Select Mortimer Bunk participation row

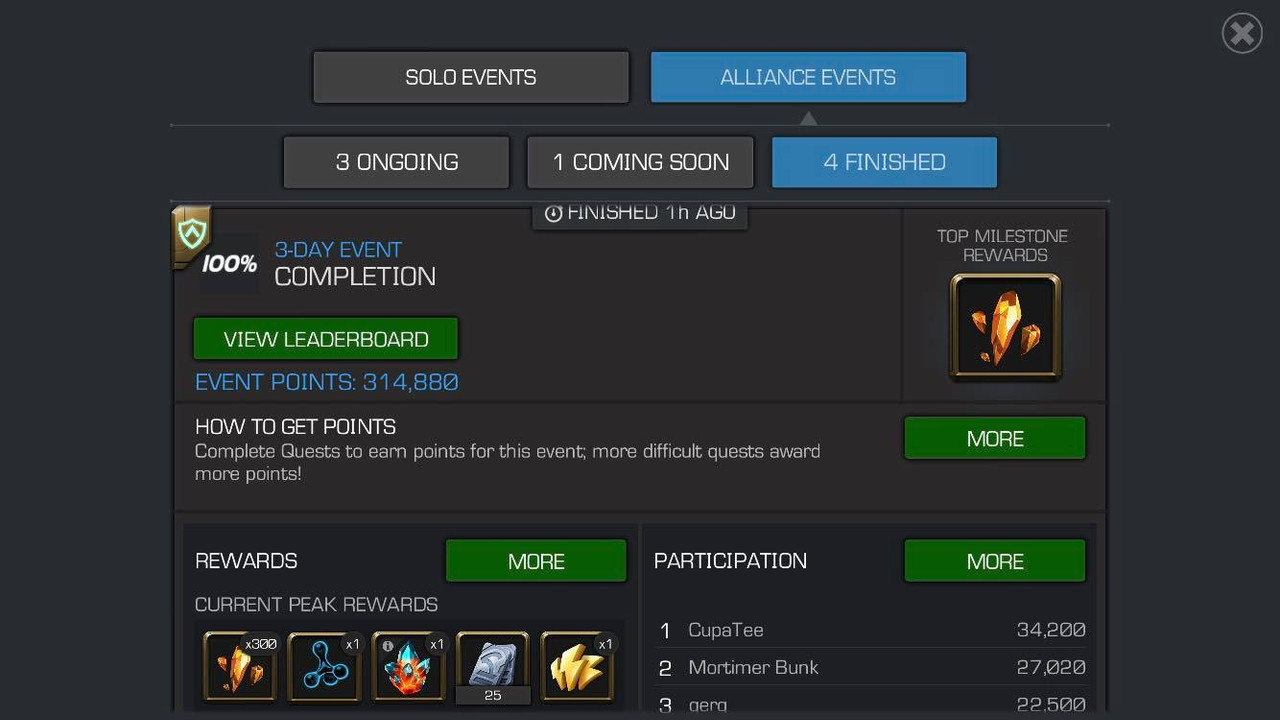pyautogui.click(x=872, y=667)
